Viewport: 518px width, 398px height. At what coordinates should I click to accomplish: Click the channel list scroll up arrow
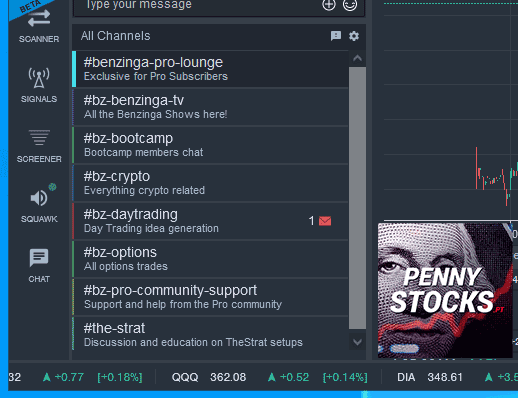357,59
